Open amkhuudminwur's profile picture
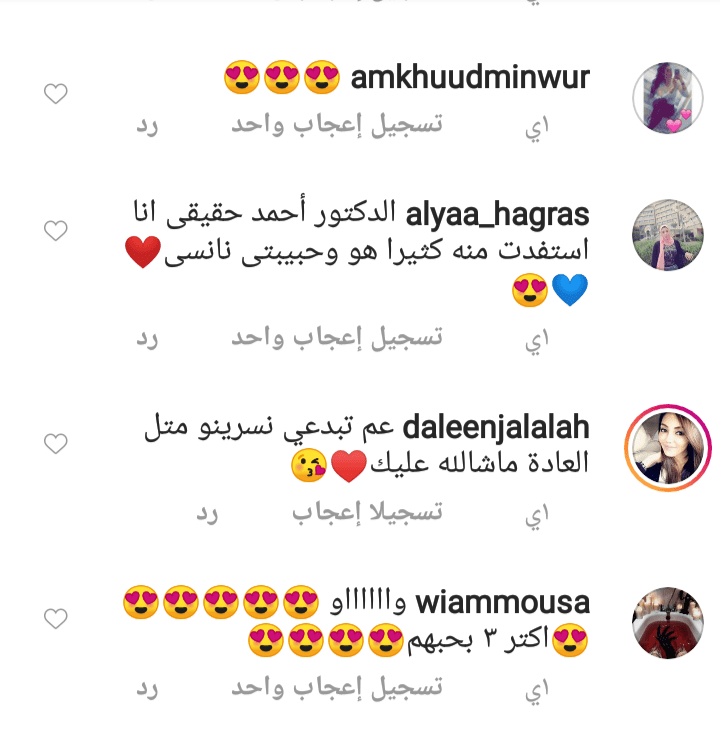 point(667,98)
